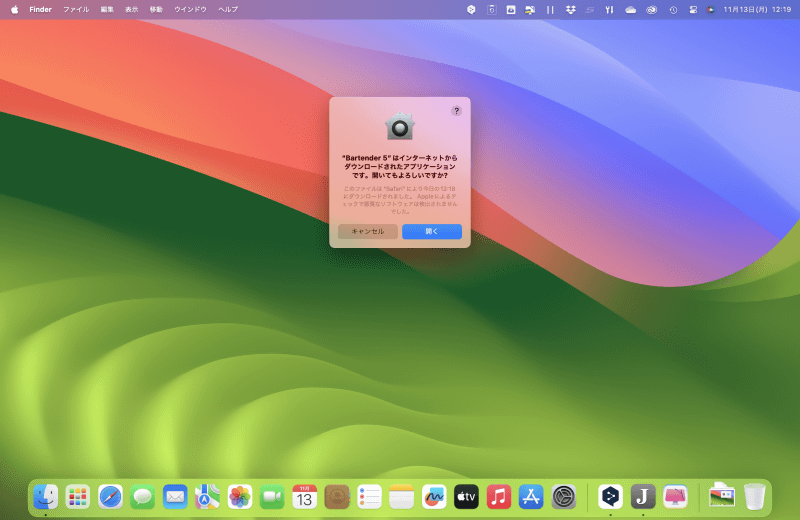Open the ヘルプ menu

click(228, 9)
